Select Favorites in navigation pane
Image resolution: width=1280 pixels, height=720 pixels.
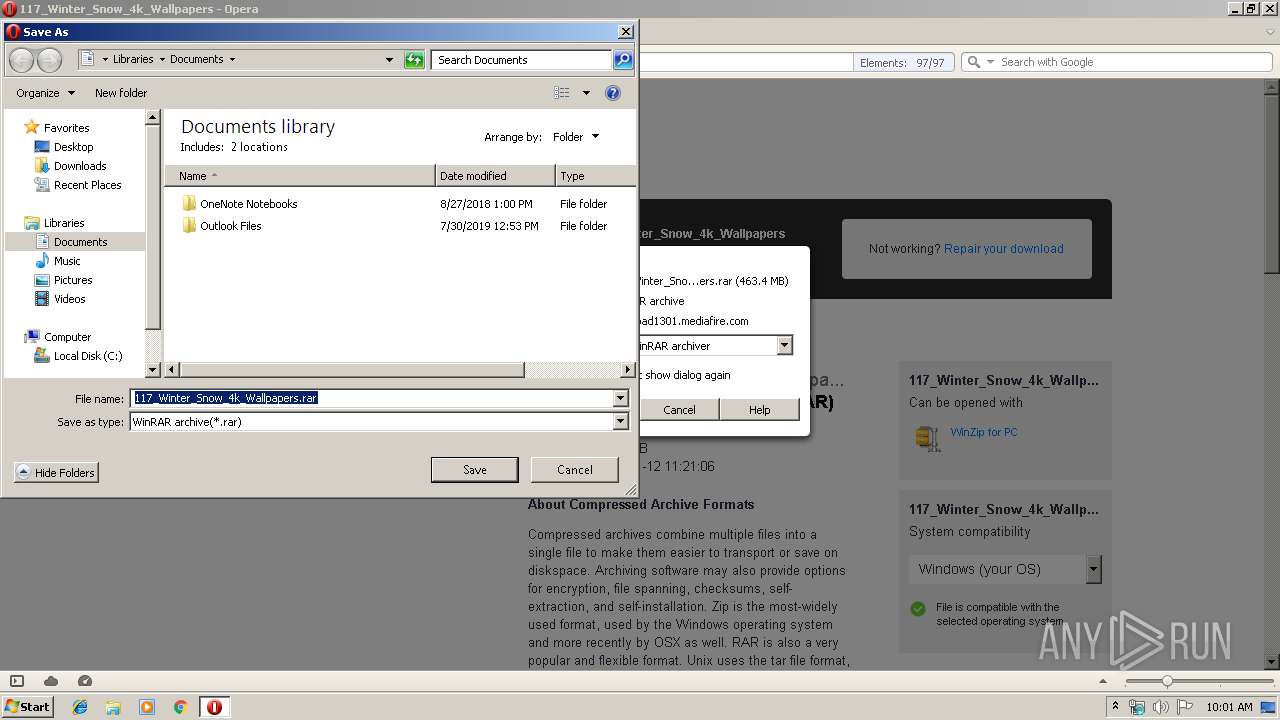57,128
